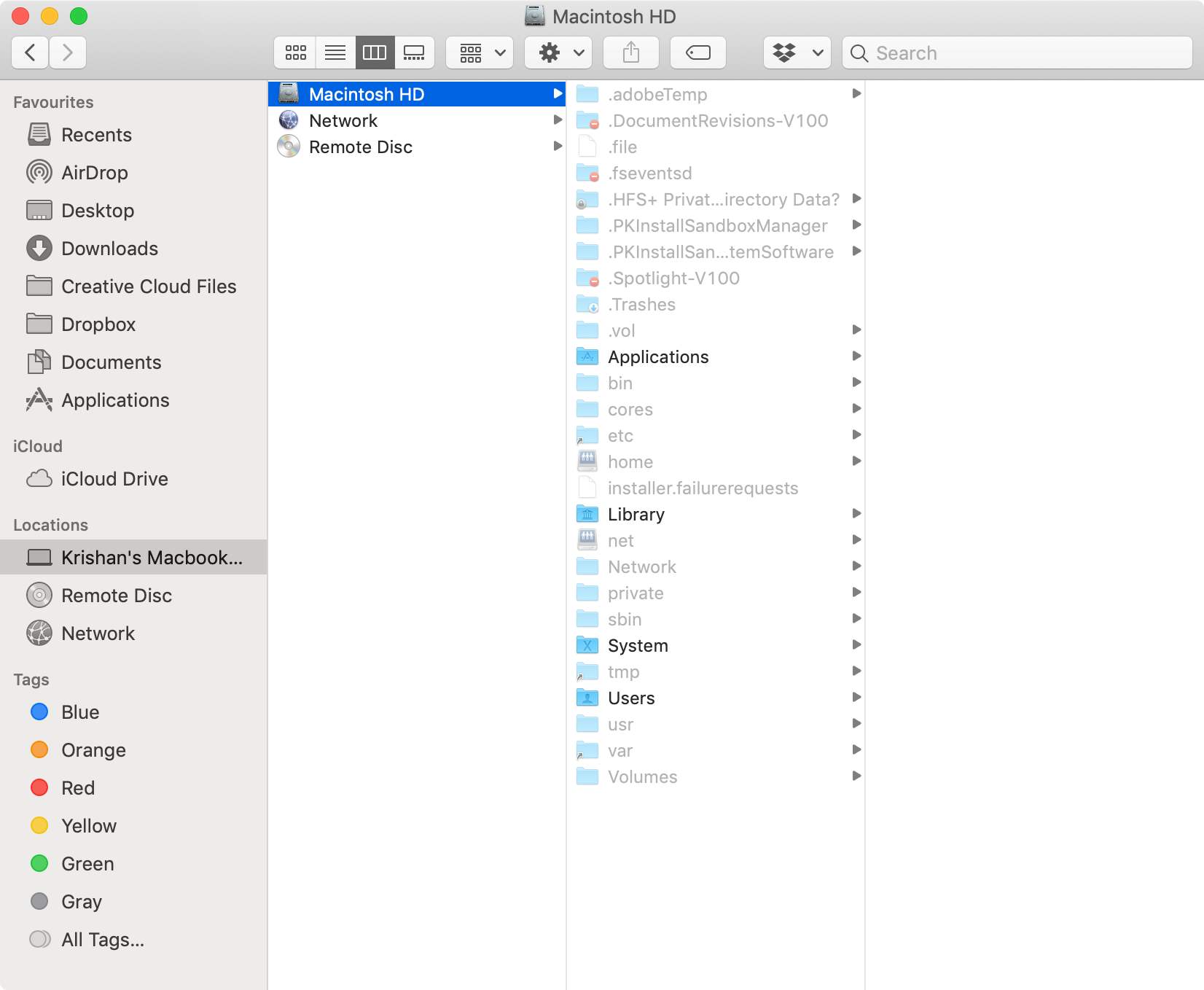Expand the Users folder column
Image resolution: width=1204 pixels, height=990 pixels.
(x=856, y=698)
